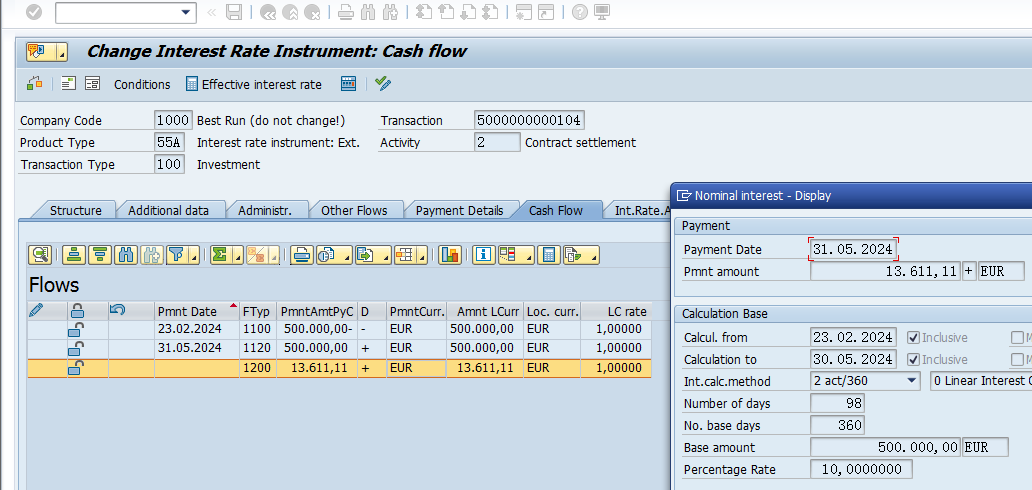Viewport: 1032px width, 490px height.
Task: Sort flows in ascending order
Action: pyautogui.click(x=74, y=255)
